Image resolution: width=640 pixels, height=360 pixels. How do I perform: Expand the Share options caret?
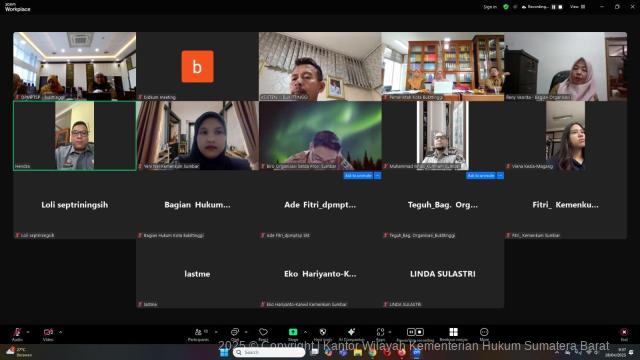(305, 332)
